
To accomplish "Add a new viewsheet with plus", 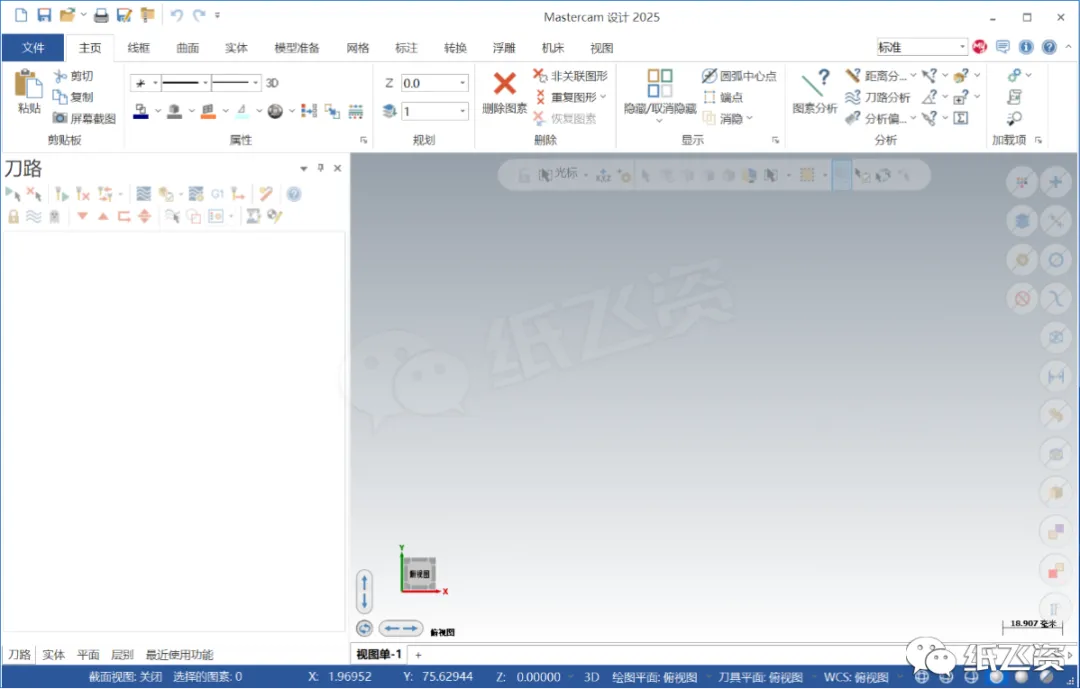I will tap(418, 655).
